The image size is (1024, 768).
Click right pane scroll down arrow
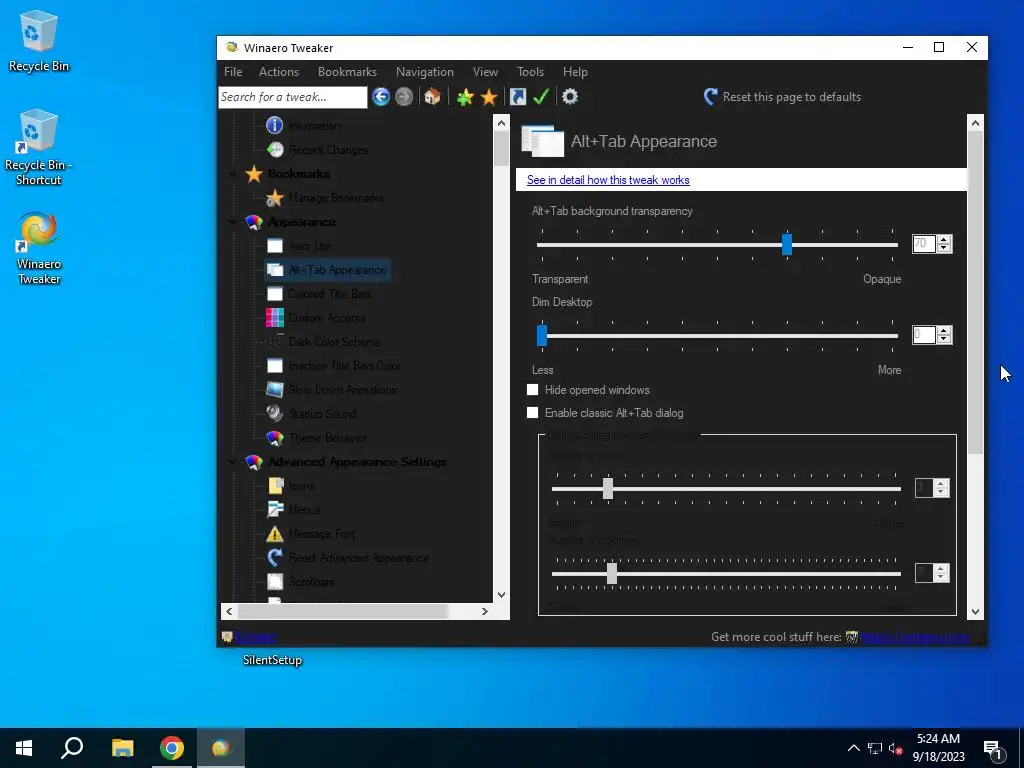point(975,612)
